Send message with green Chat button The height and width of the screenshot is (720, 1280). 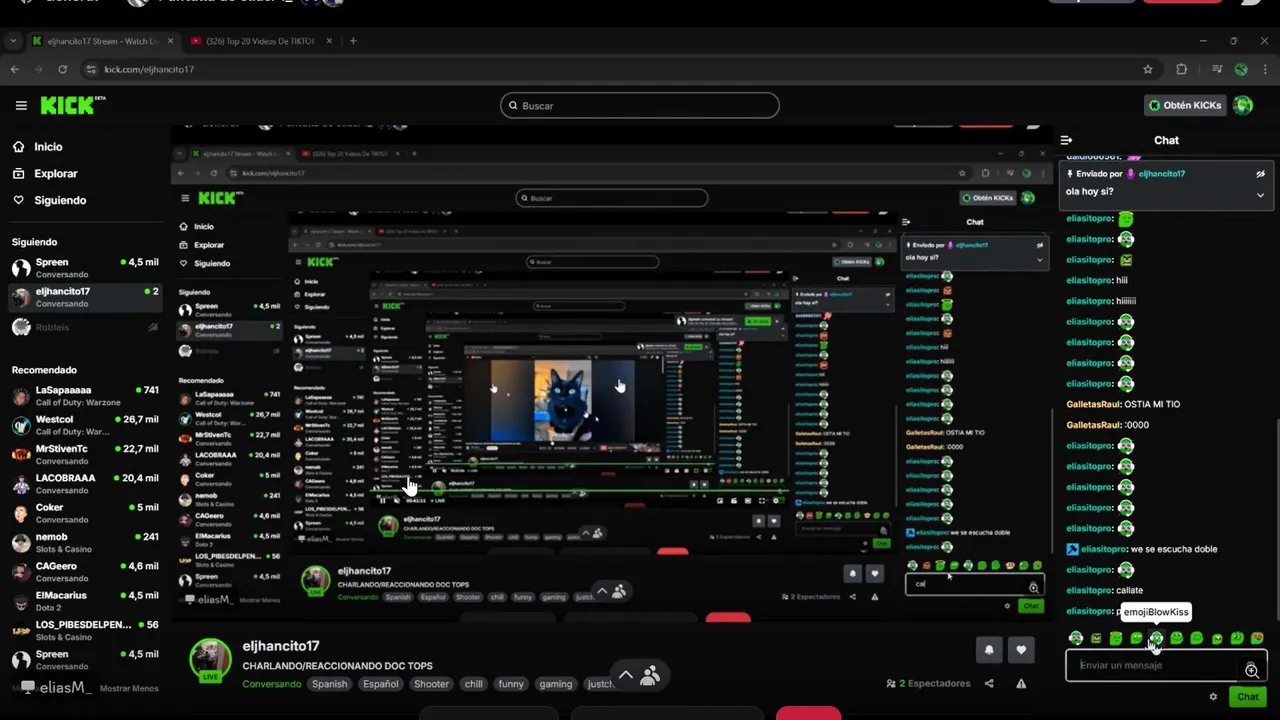pos(1248,697)
